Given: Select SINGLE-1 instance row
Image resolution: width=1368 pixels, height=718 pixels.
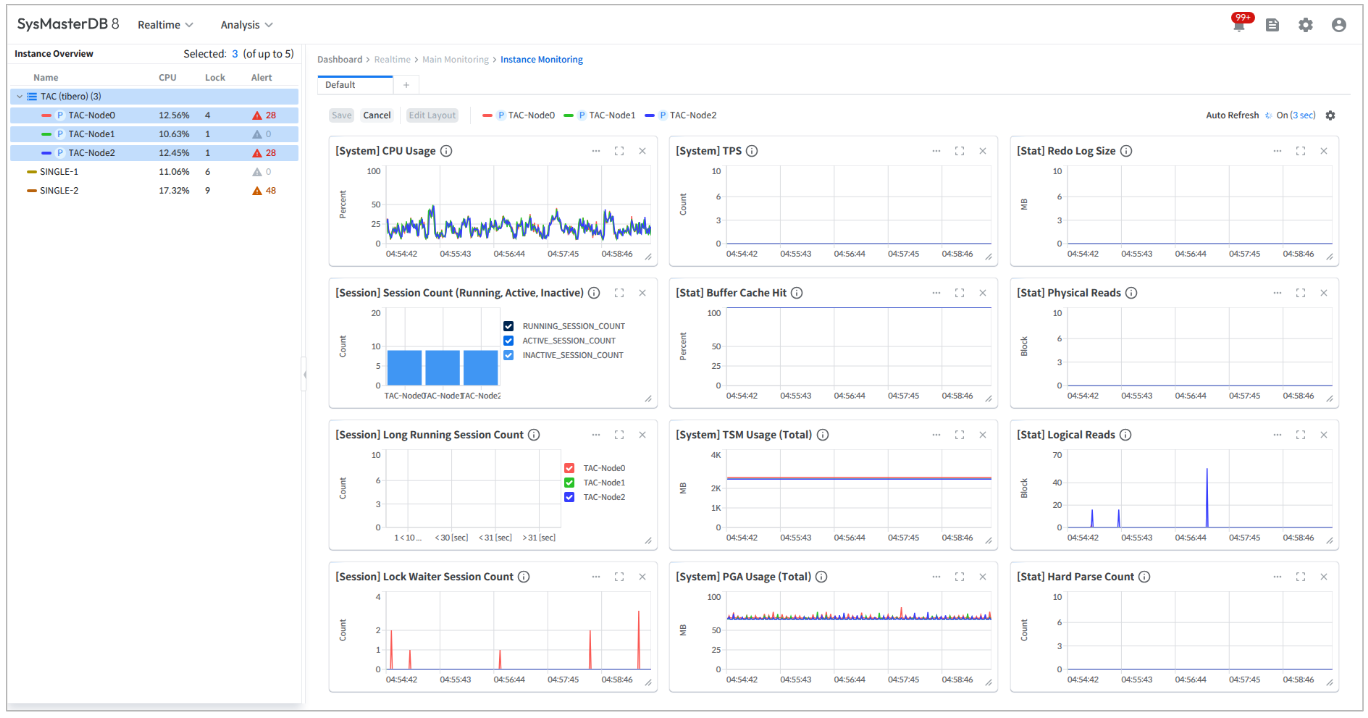Looking at the screenshot, I should pos(155,172).
